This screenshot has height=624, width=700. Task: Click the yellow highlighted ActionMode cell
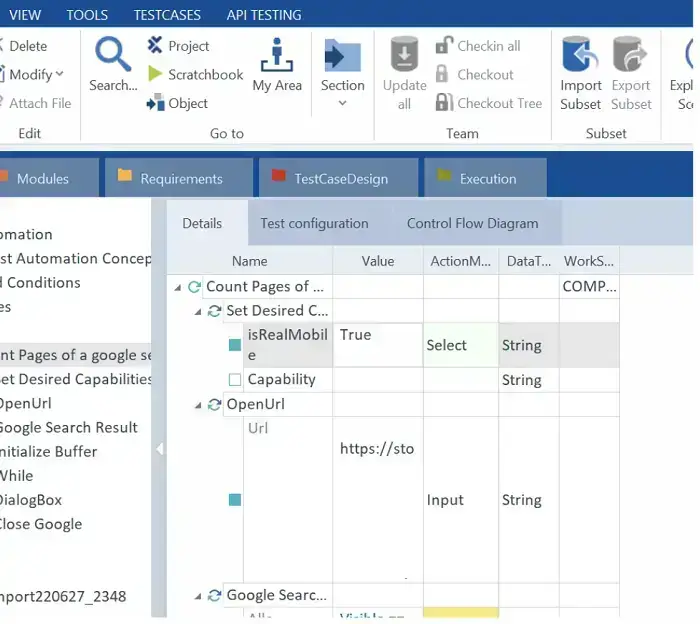[461, 612]
